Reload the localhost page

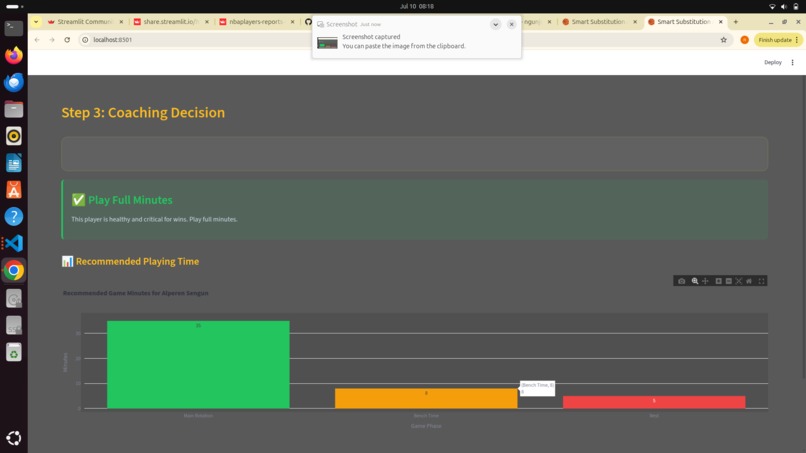click(67, 40)
